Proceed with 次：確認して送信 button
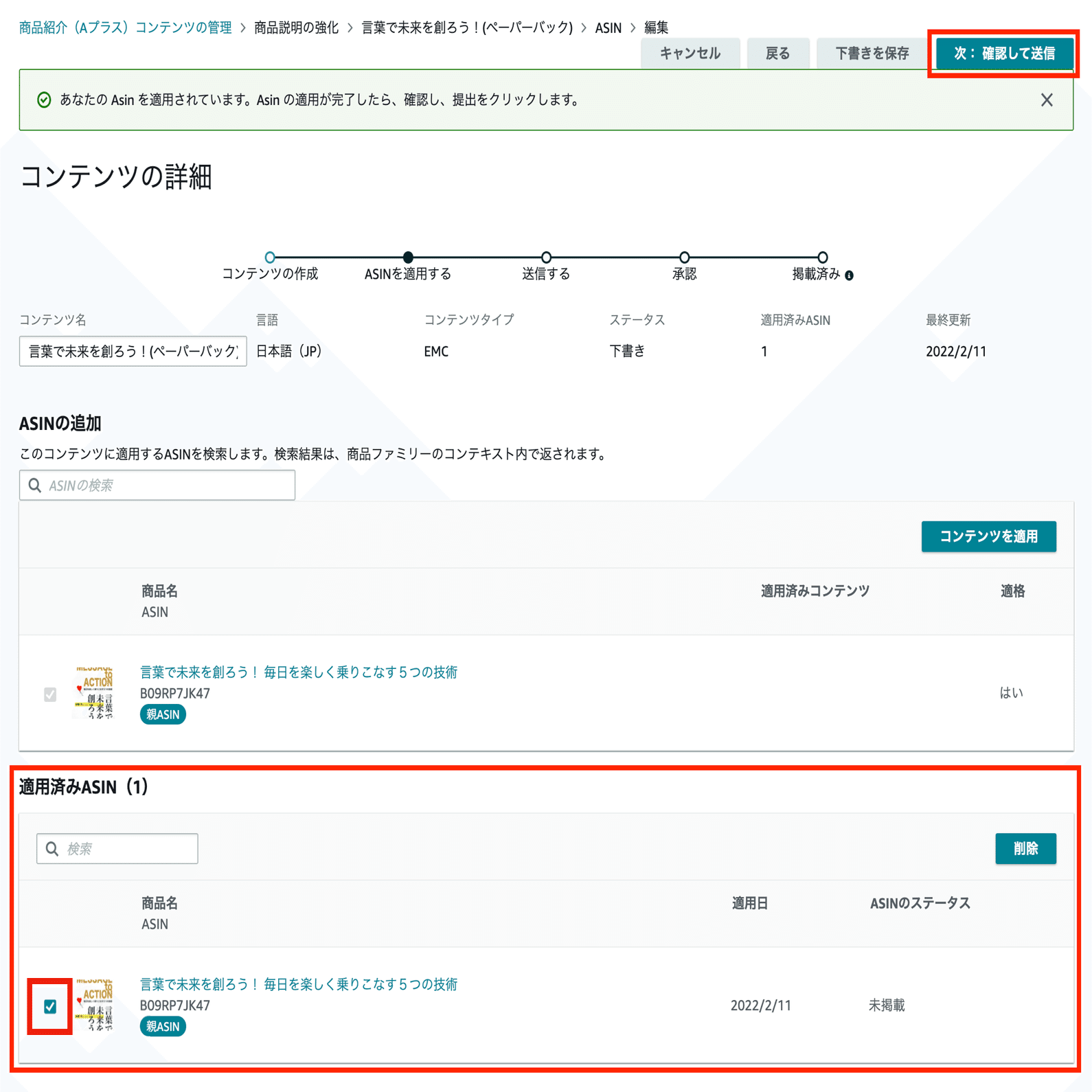 (1004, 54)
